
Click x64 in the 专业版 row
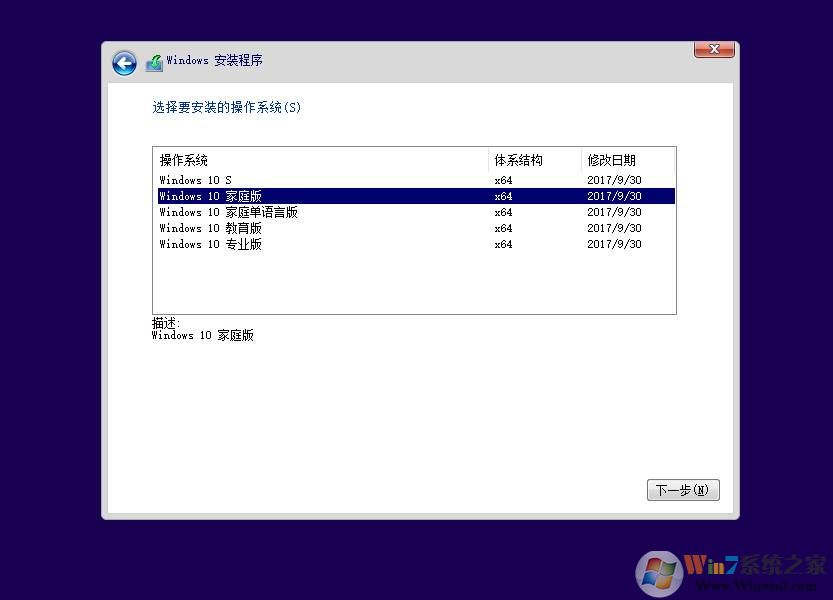503,244
